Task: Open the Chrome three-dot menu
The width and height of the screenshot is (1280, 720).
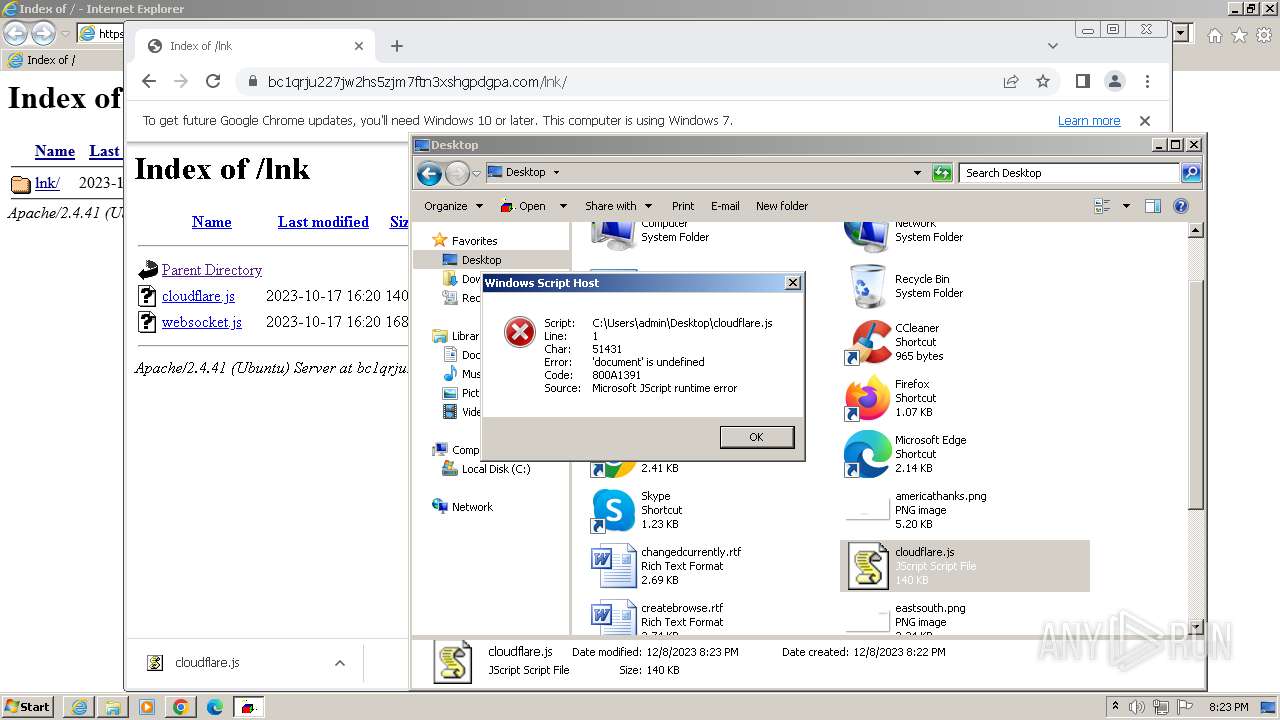Action: (x=1147, y=82)
